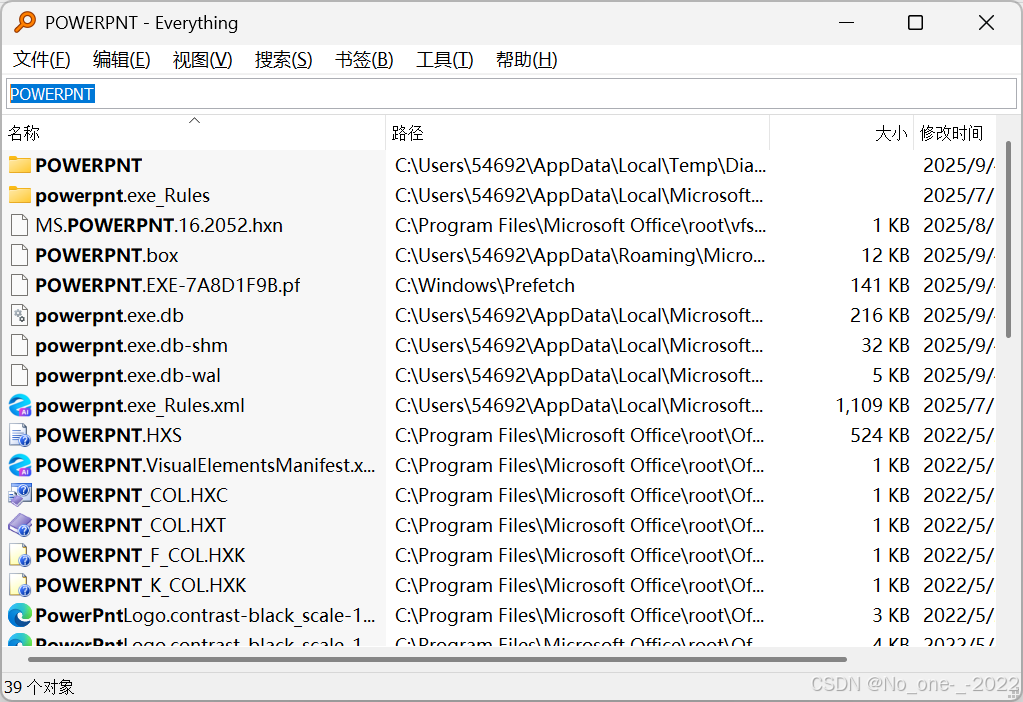Click the Edge icon of powerpnt.exe_Rules.xml
The width and height of the screenshot is (1023, 702).
point(20,405)
